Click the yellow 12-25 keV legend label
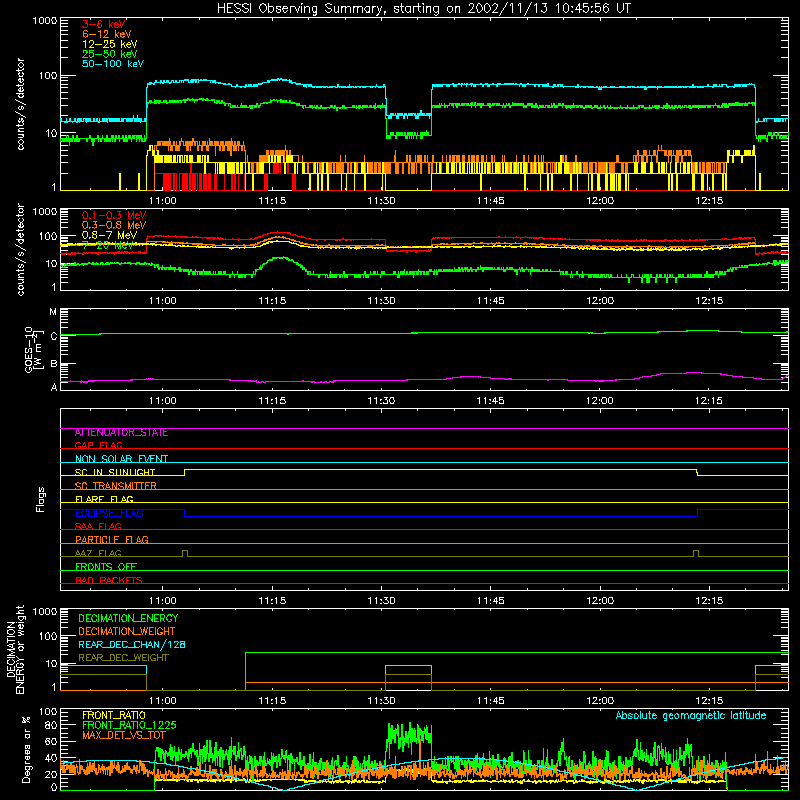800x800 pixels. (109, 44)
